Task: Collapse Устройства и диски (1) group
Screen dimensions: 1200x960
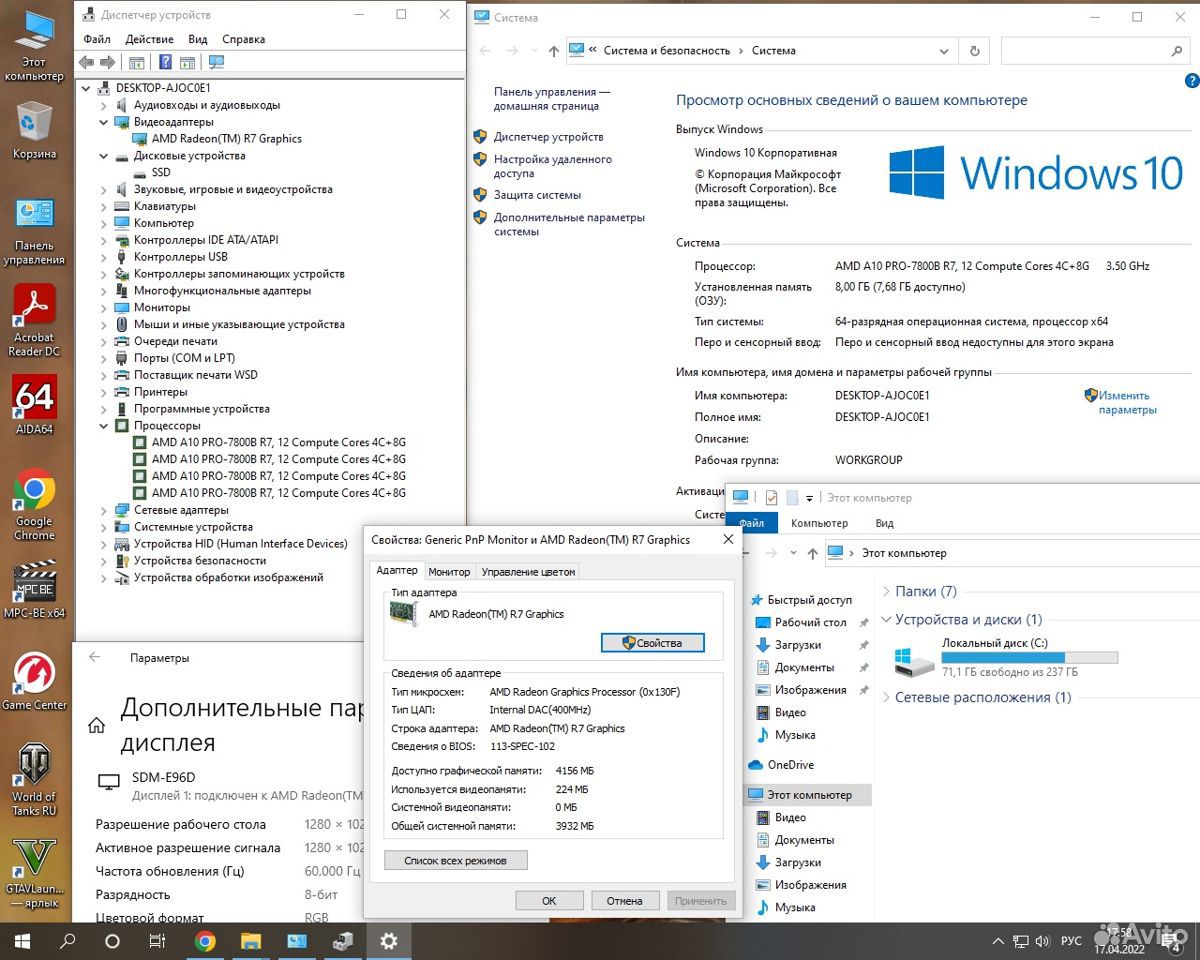Action: [x=885, y=619]
